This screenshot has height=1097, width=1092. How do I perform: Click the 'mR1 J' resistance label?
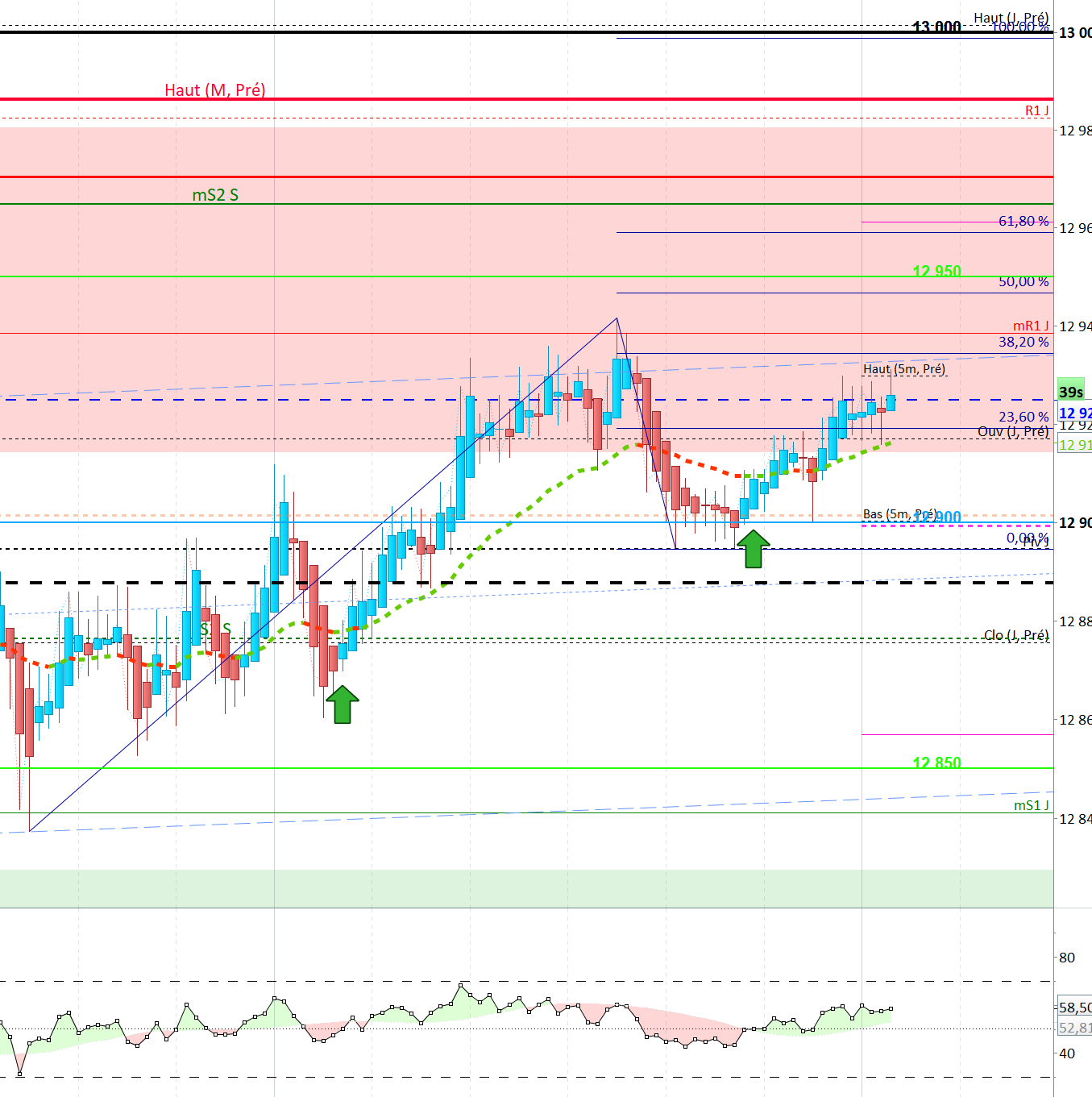[1031, 326]
